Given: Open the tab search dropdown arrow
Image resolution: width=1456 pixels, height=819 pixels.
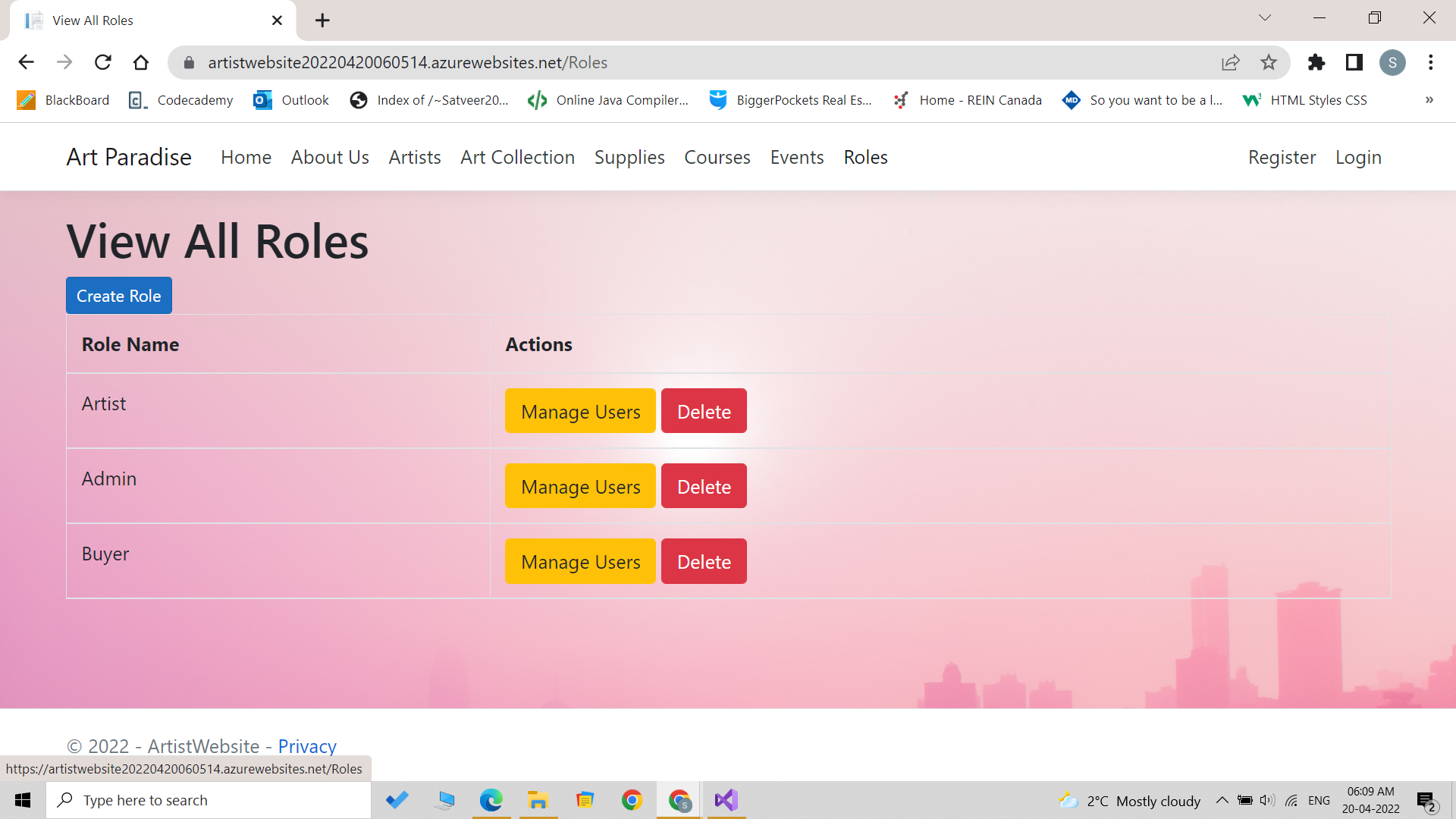Looking at the screenshot, I should [x=1265, y=17].
